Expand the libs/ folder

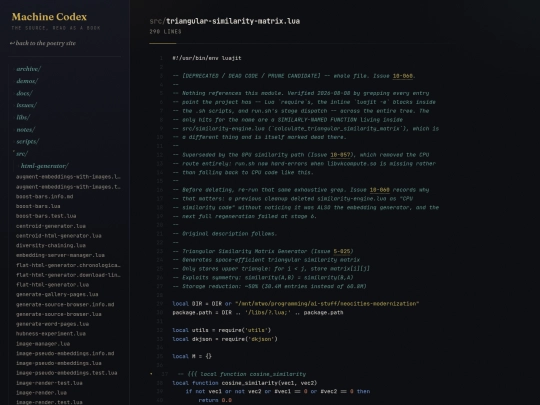pos(23,117)
